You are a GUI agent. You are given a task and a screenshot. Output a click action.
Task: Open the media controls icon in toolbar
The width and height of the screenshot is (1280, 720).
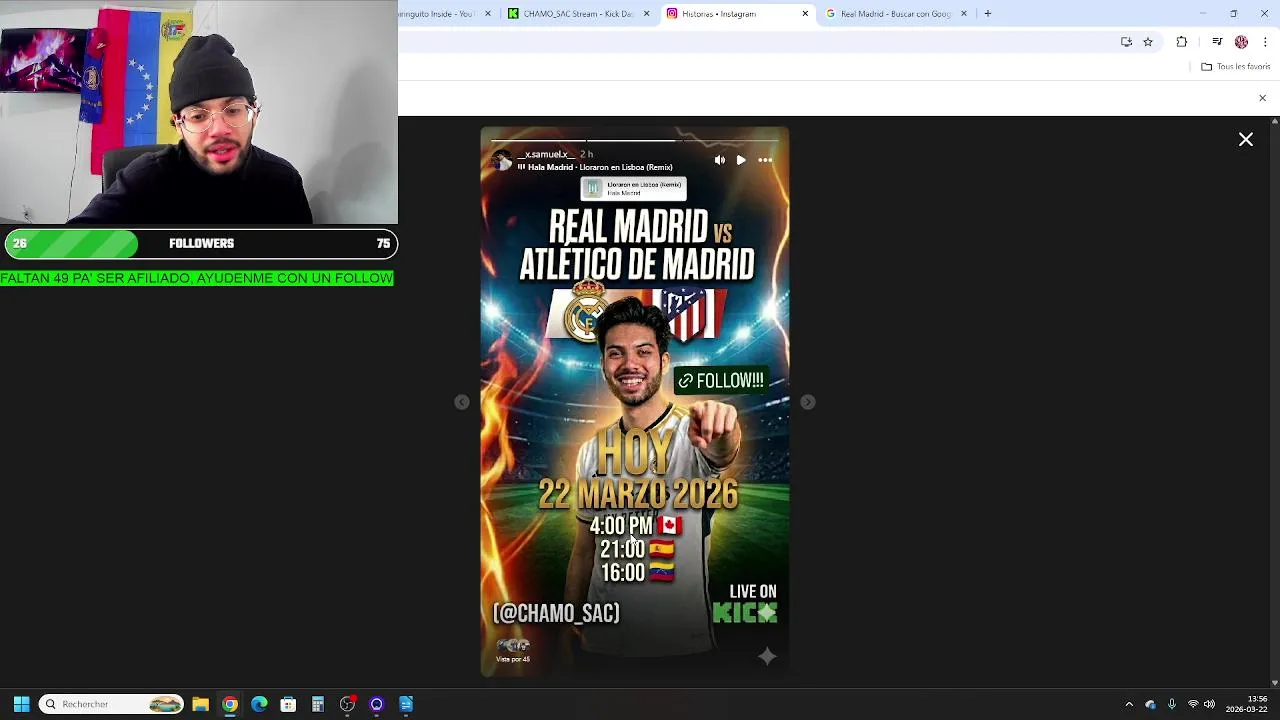pos(1217,42)
